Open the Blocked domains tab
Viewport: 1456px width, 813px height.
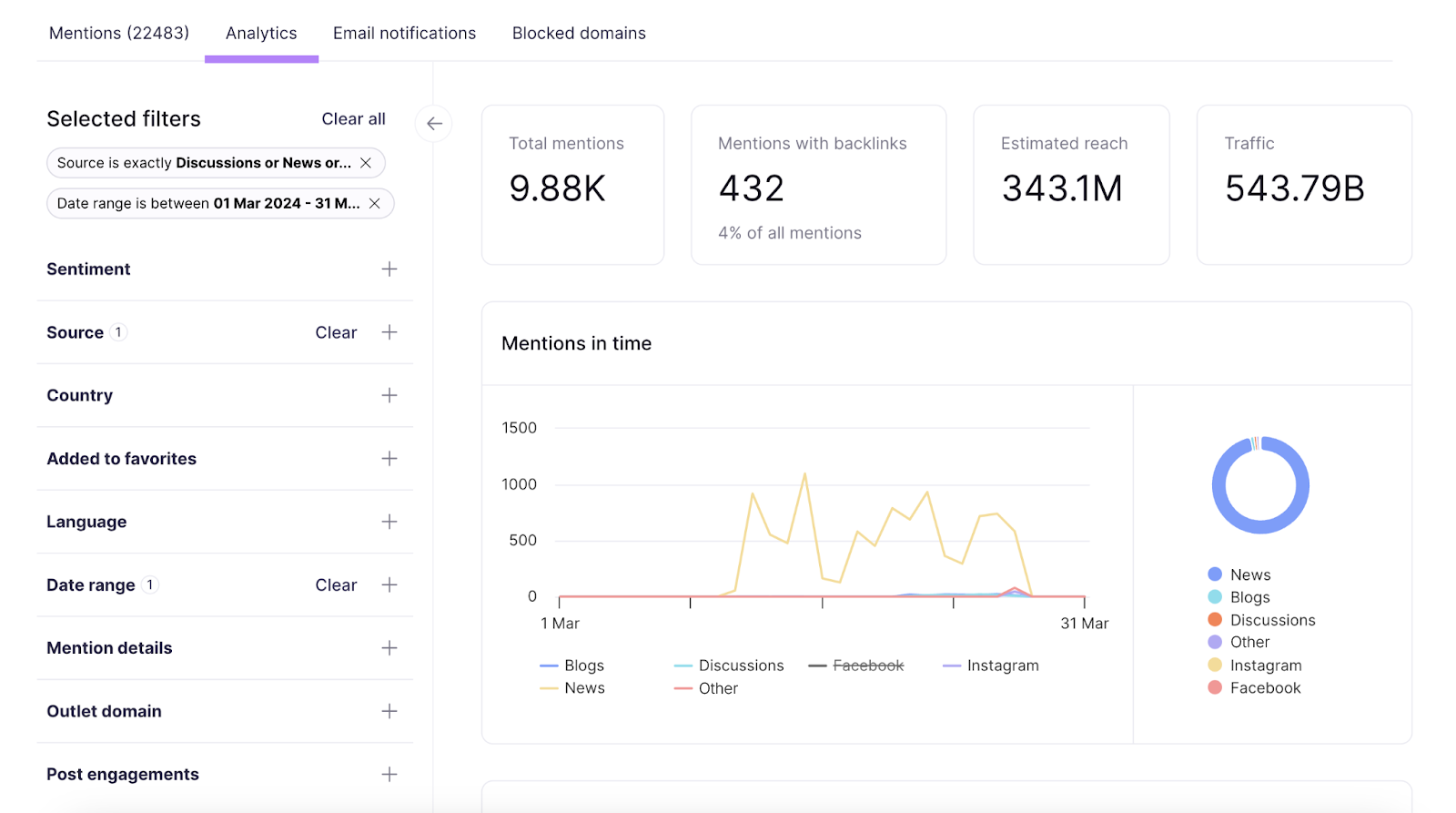click(x=579, y=34)
